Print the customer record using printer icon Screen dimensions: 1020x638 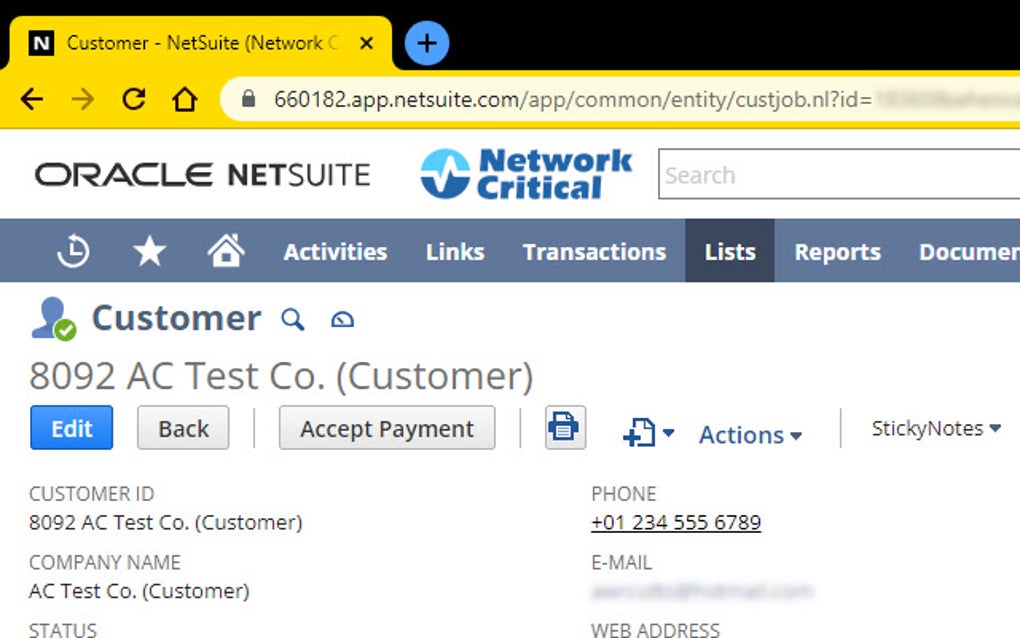pos(564,428)
